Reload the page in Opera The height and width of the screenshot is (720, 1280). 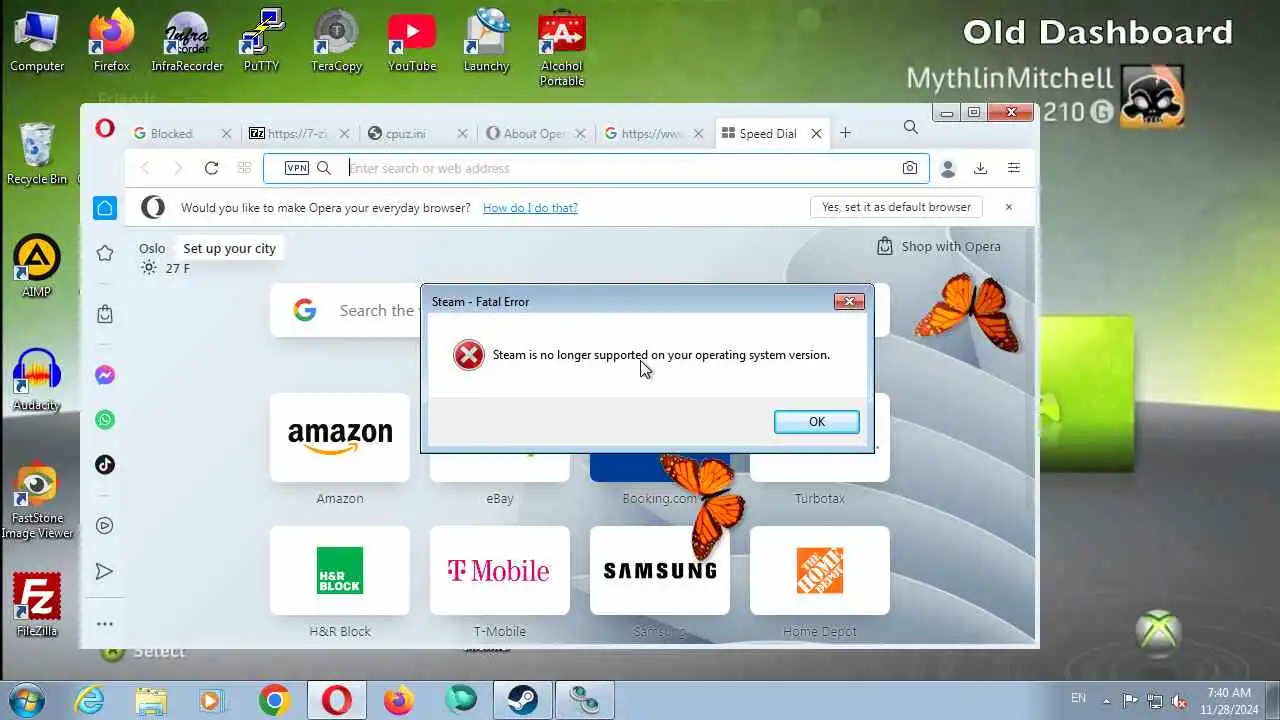coord(211,168)
